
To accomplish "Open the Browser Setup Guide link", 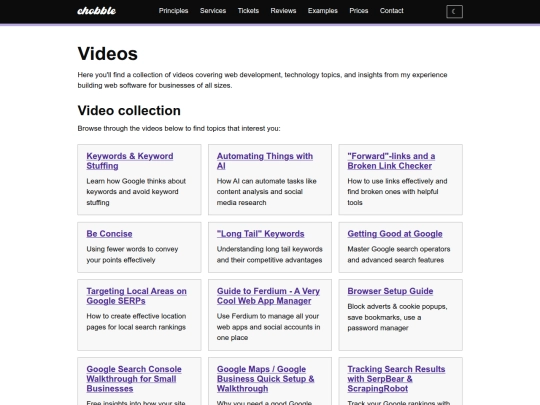I will (x=390, y=291).
